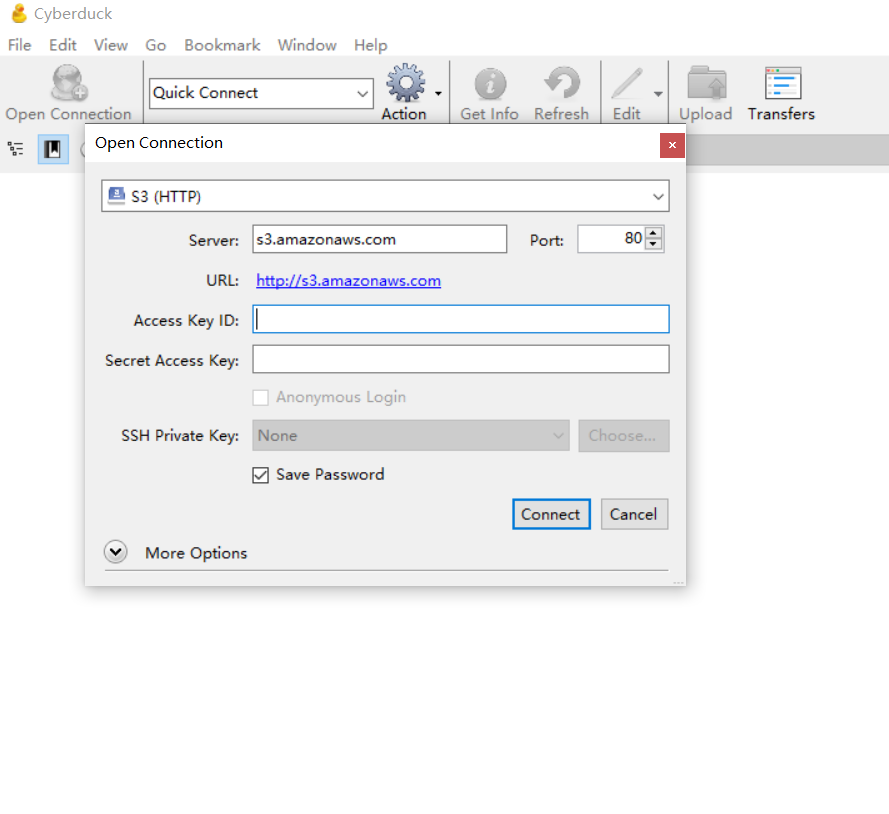
Task: Decrease the Port value with down arrow
Action: (x=654, y=244)
